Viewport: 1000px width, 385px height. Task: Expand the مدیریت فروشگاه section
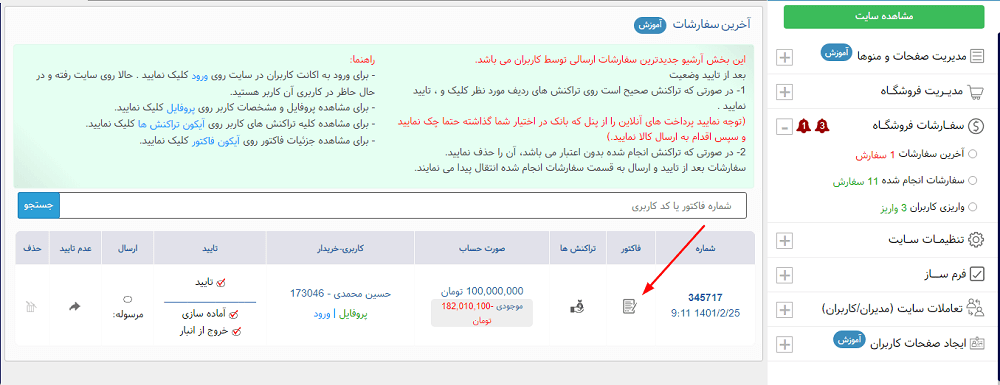point(784,92)
